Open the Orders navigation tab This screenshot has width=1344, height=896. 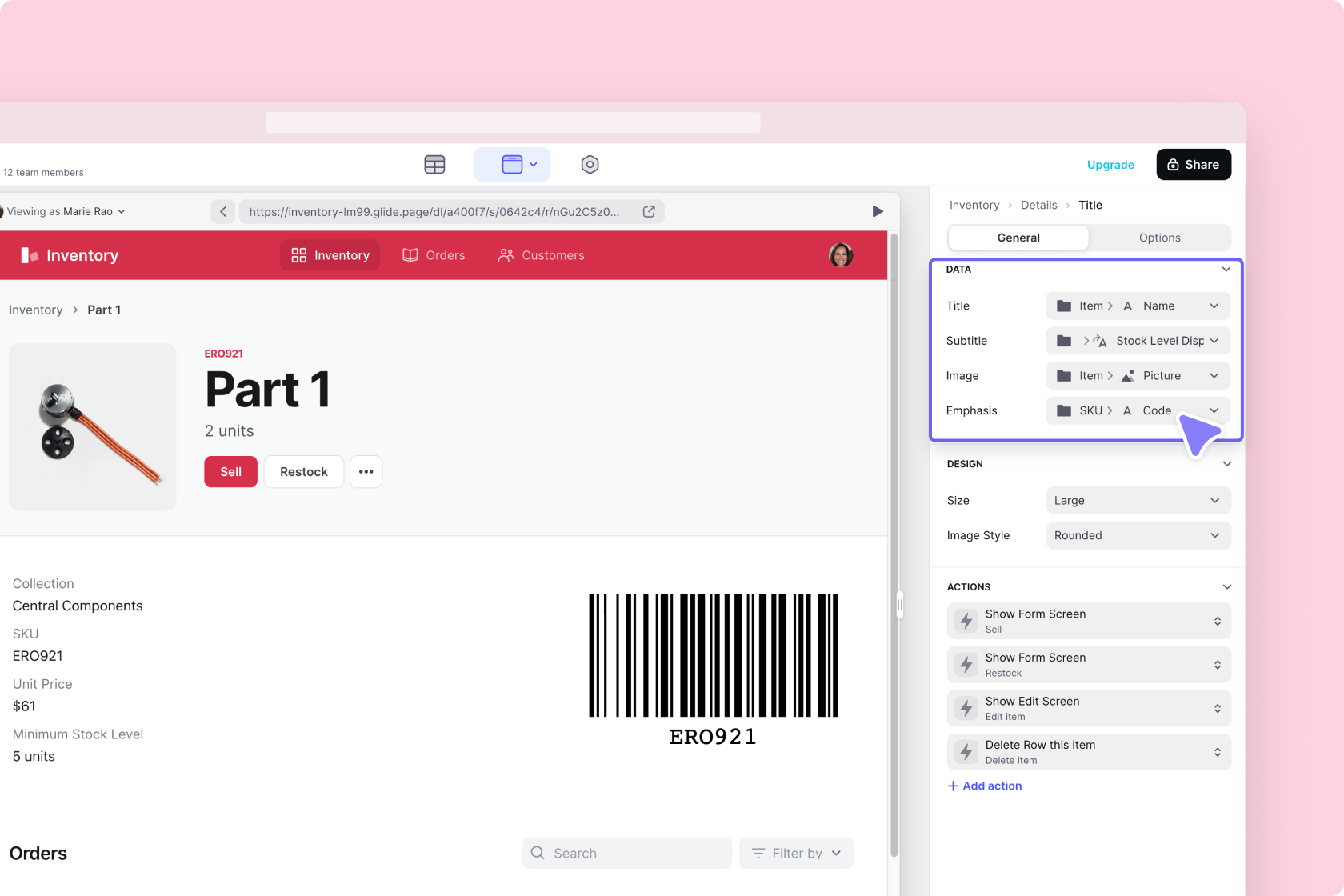[434, 255]
